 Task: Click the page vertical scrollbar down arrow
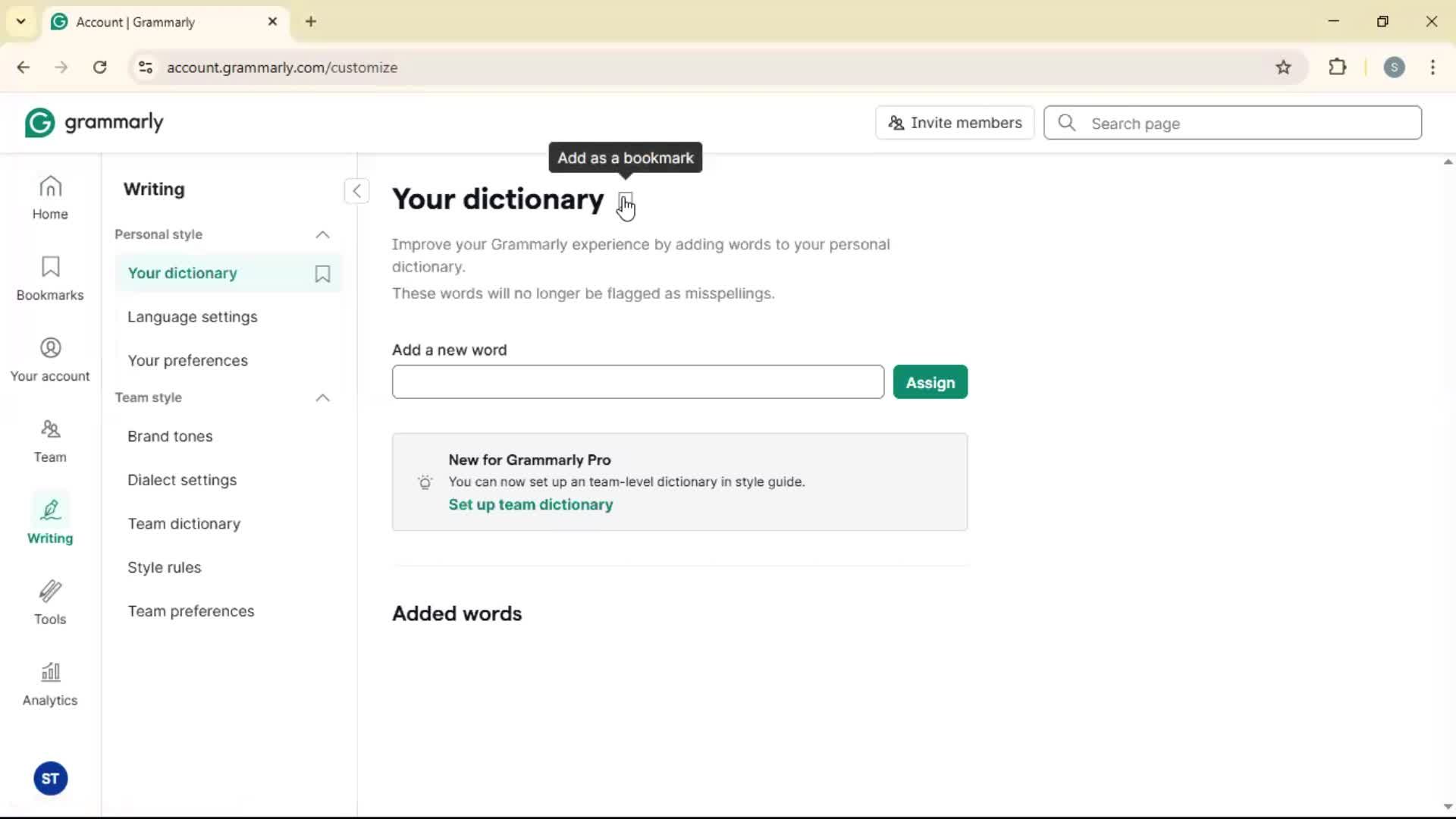[x=1447, y=807]
